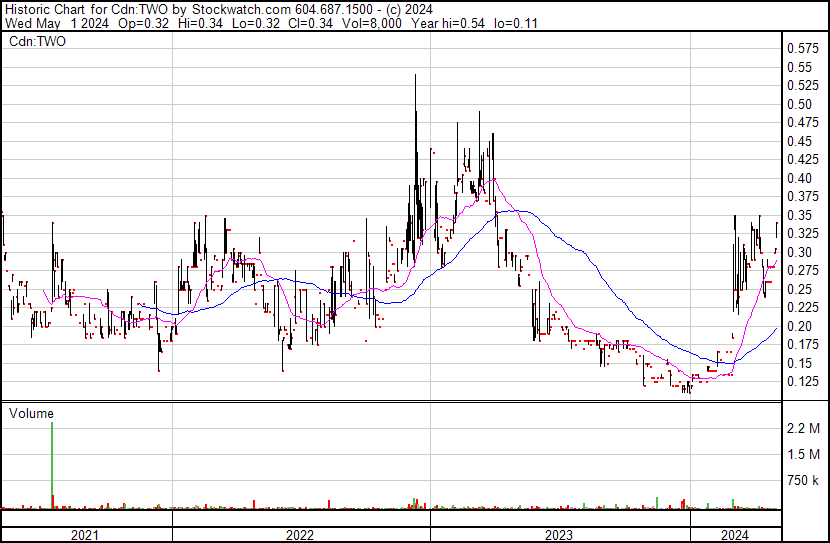Click the Volume panel label

[31, 412]
